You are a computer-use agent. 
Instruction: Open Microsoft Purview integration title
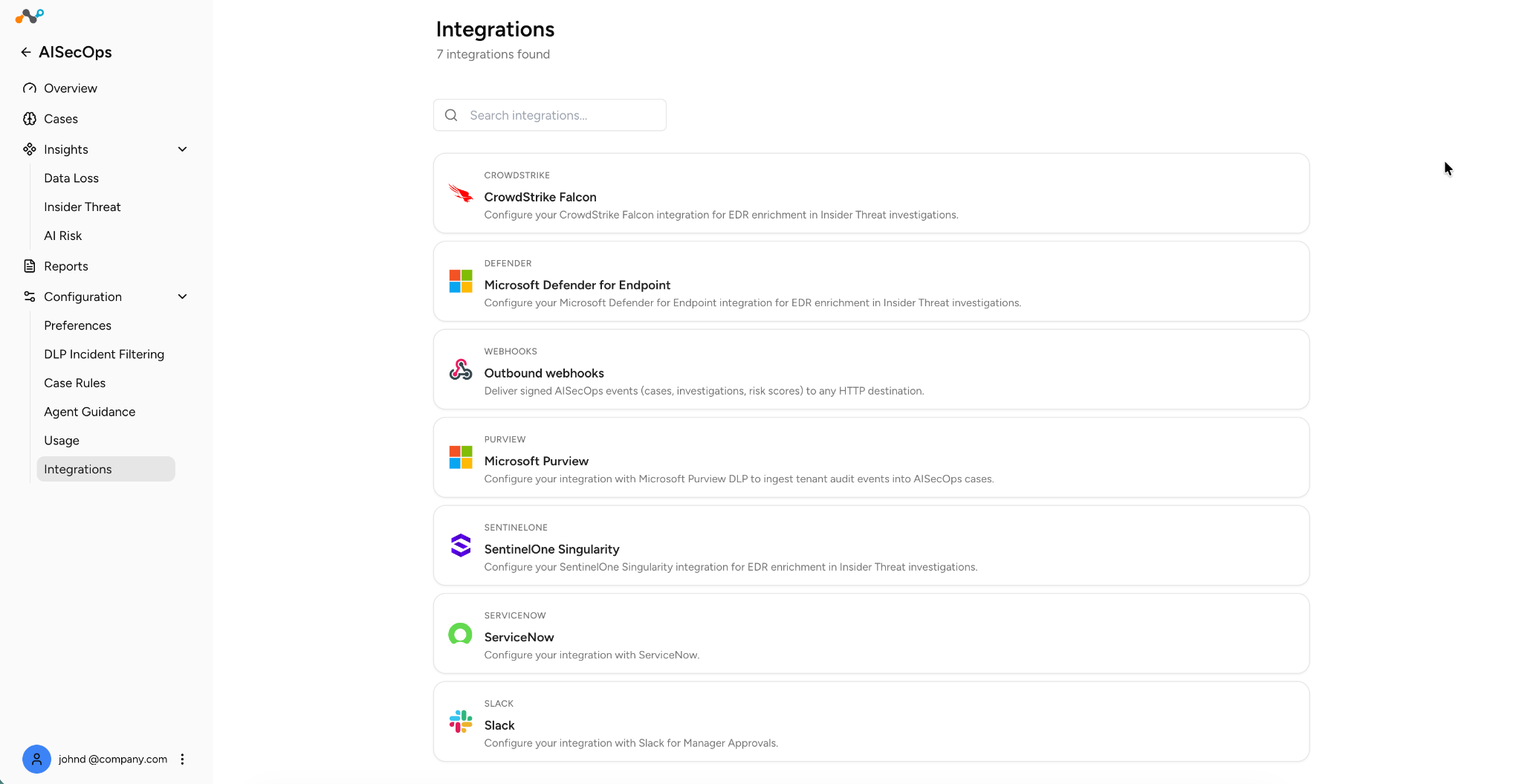[537, 461]
